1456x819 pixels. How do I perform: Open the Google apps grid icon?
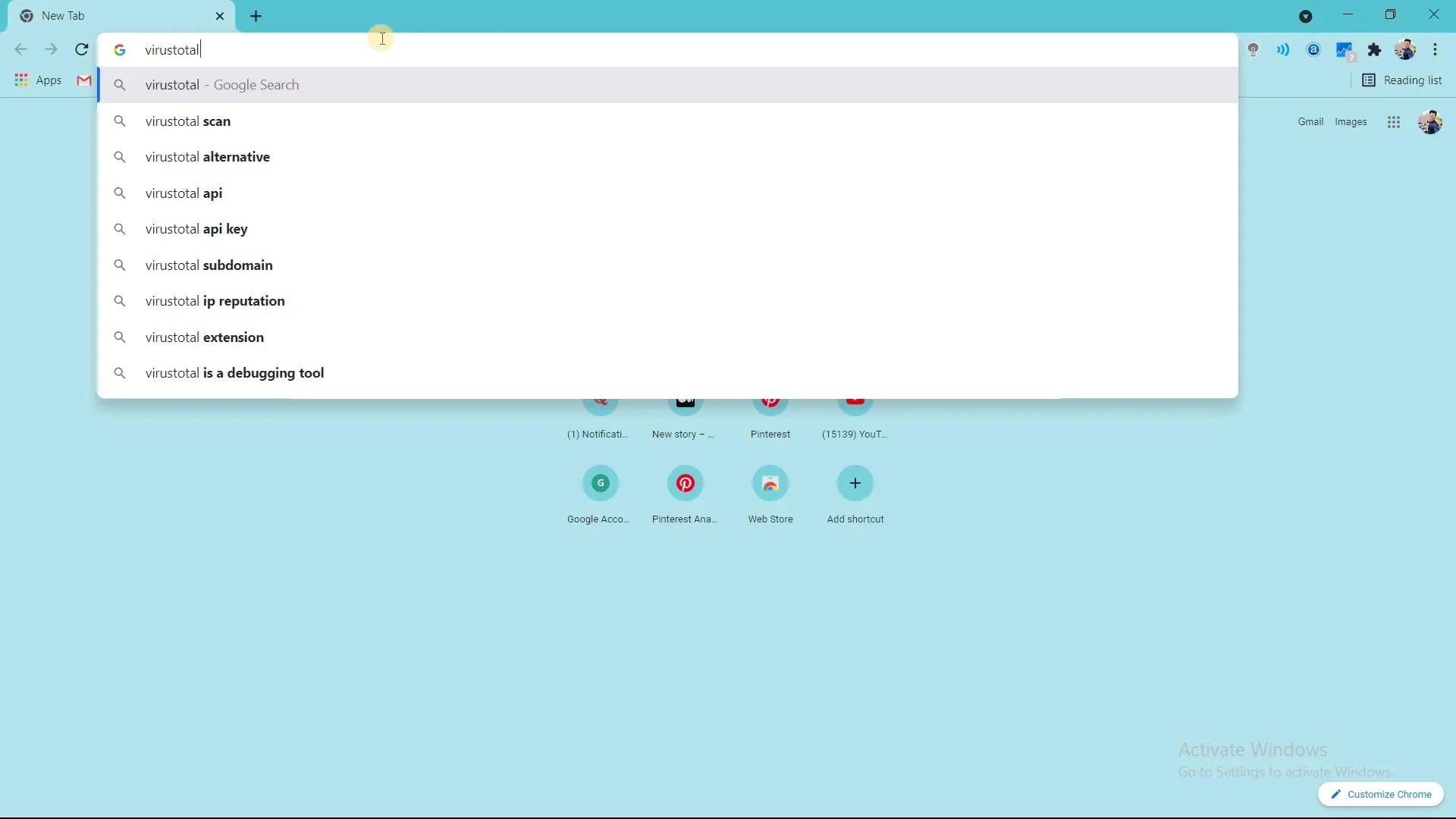[1393, 122]
